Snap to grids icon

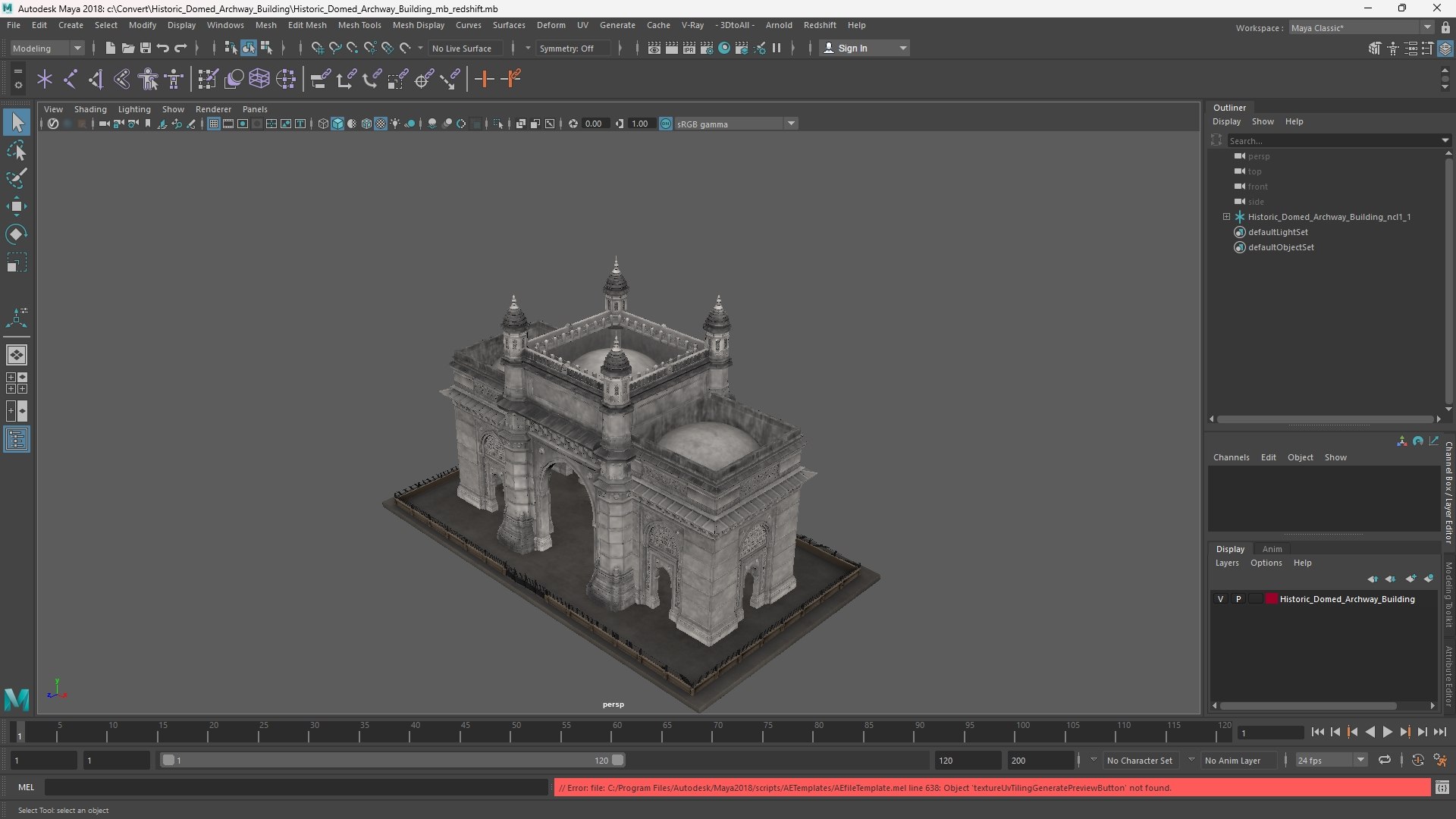point(317,48)
